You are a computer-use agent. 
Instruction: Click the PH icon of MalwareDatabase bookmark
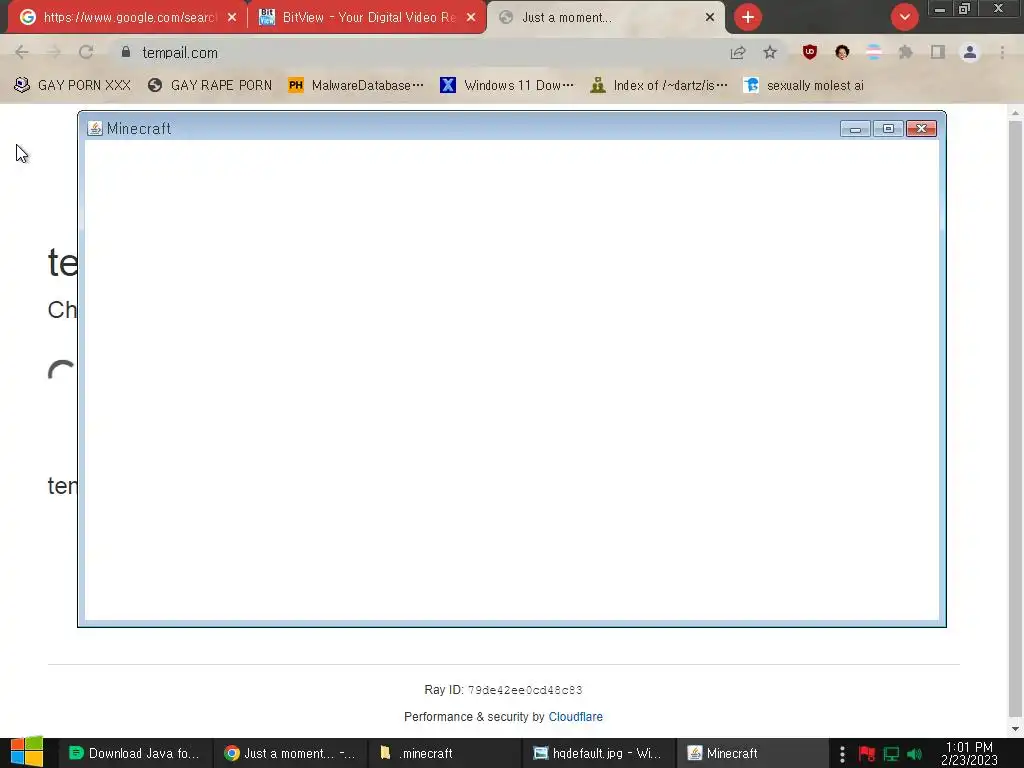[296, 86]
